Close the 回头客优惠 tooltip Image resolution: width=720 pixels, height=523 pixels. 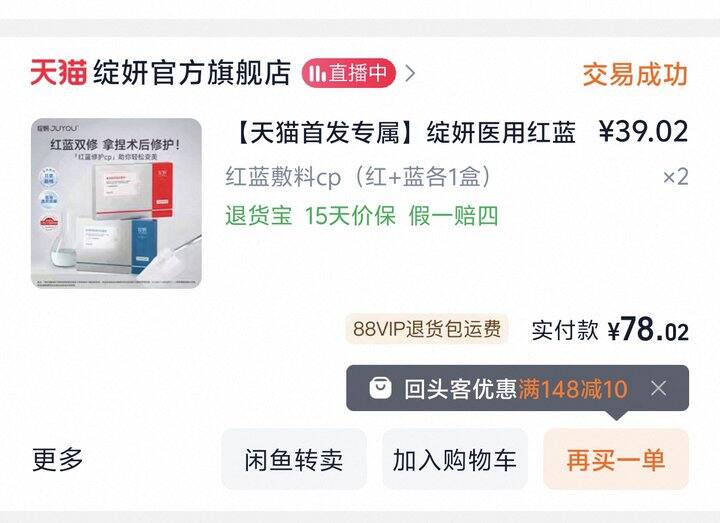pos(658,389)
